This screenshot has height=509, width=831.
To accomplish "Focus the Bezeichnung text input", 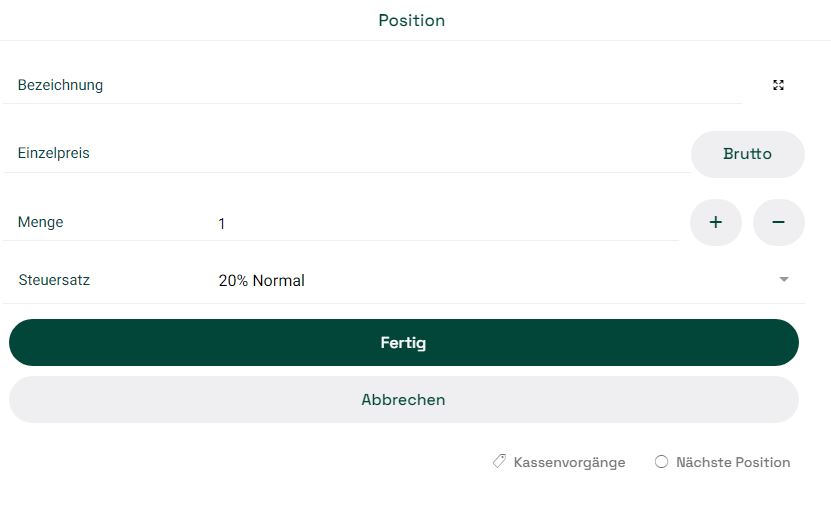I will (424, 85).
